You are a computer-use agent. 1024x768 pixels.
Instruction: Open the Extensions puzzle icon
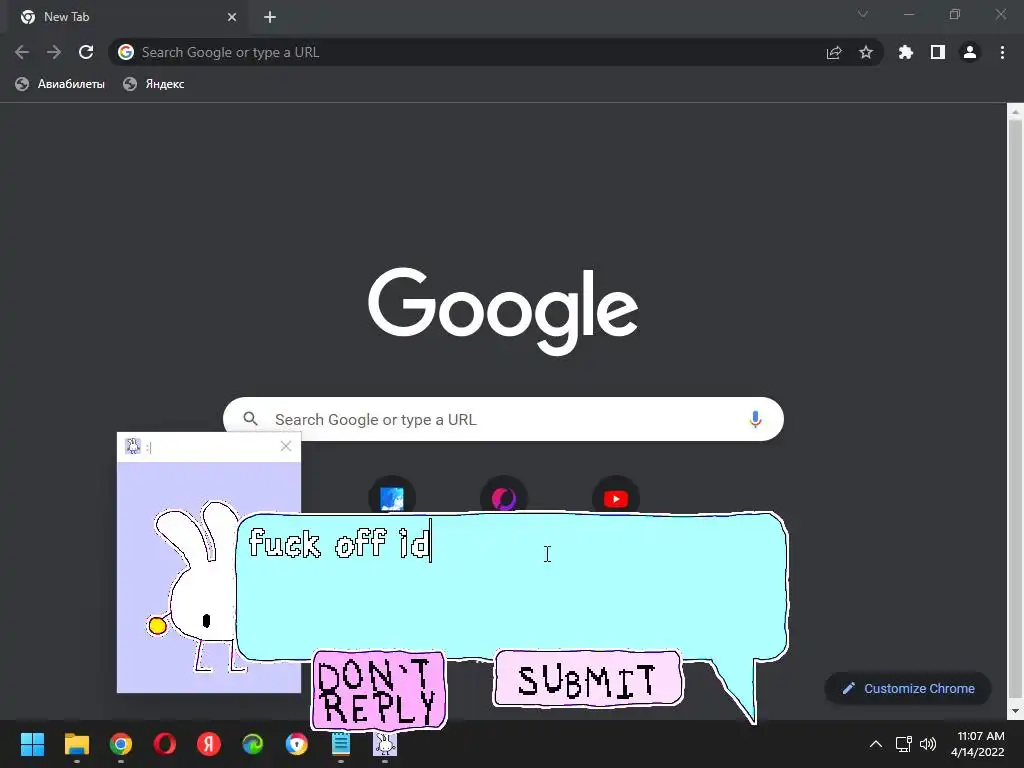tap(906, 52)
